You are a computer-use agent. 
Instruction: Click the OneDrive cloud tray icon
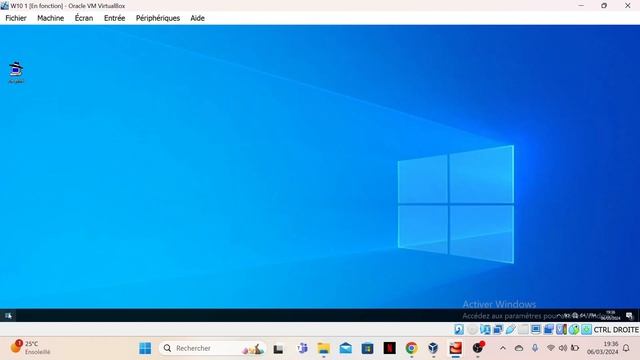pos(519,348)
